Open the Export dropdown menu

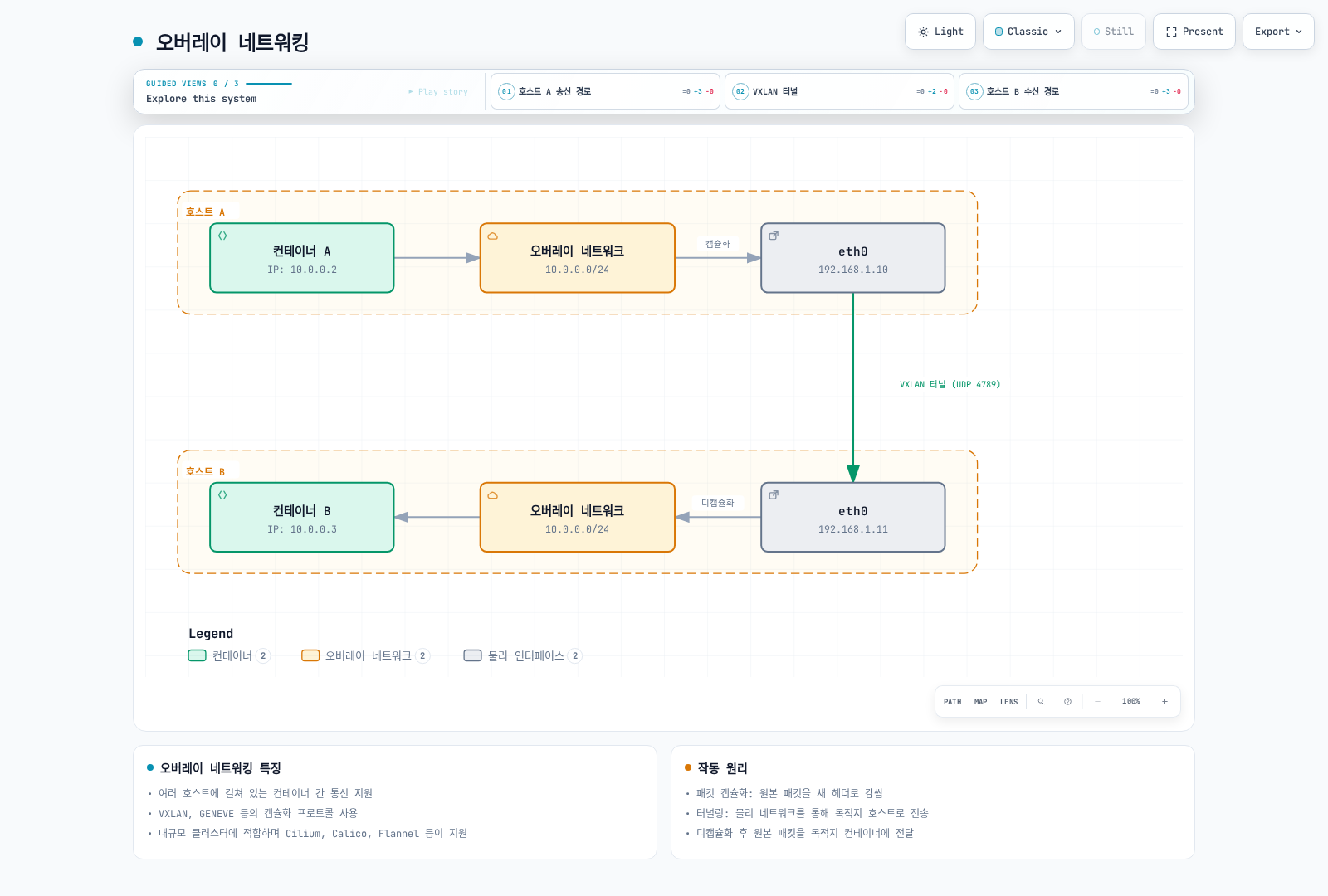(x=1278, y=32)
